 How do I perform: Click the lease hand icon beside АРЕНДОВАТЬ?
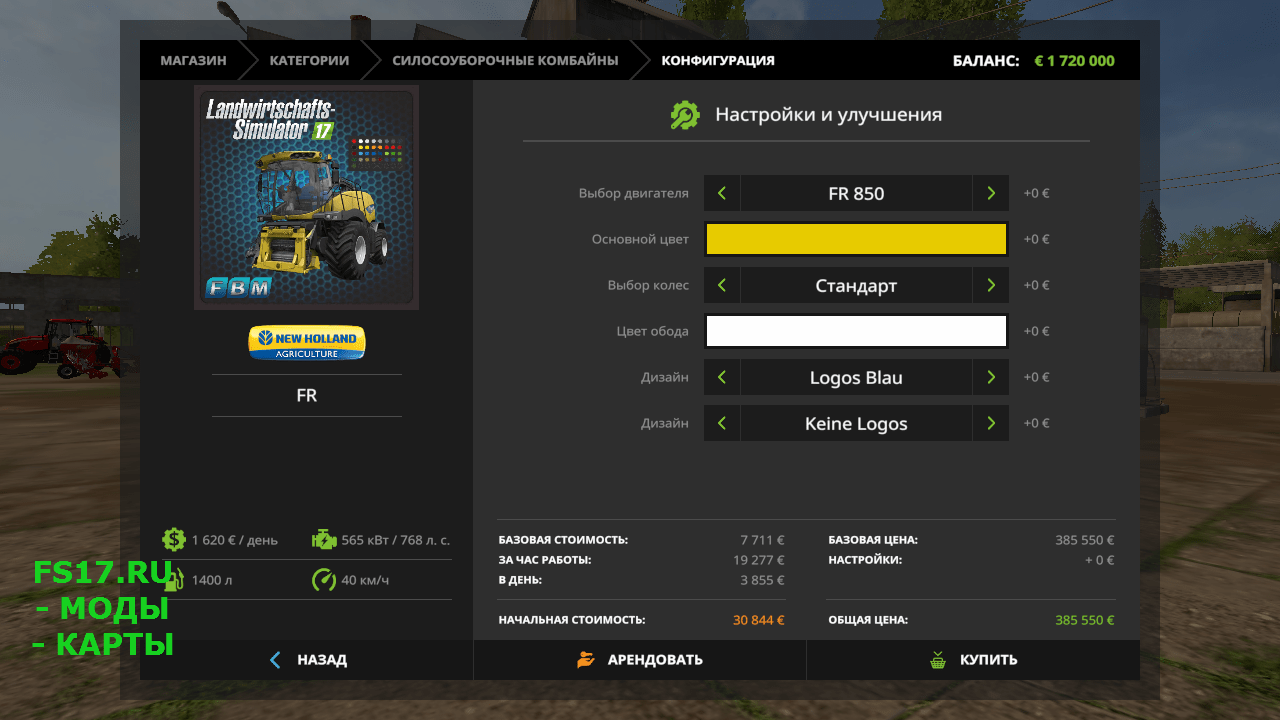[x=586, y=660]
